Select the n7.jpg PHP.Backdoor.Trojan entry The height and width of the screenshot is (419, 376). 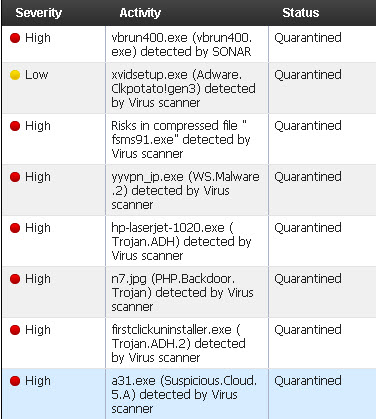coord(188,292)
